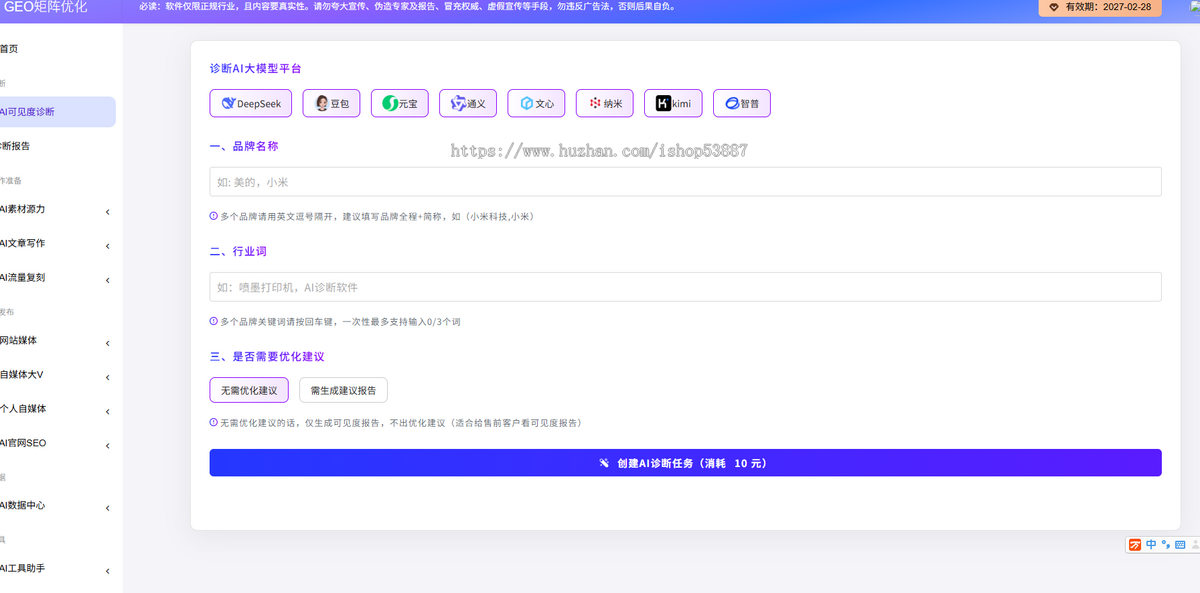Expand the AI流量复刻 sidebar chevron
The height and width of the screenshot is (593, 1200).
point(107,279)
